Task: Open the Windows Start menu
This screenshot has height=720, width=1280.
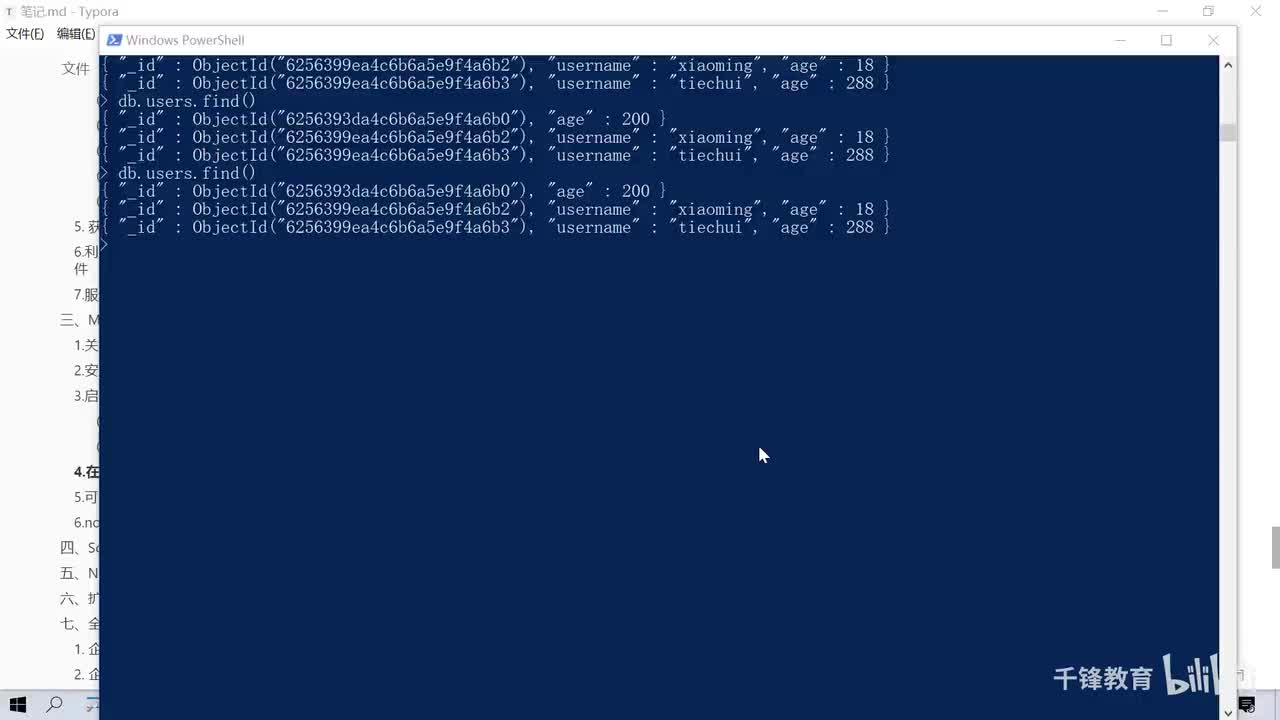Action: coord(17,705)
